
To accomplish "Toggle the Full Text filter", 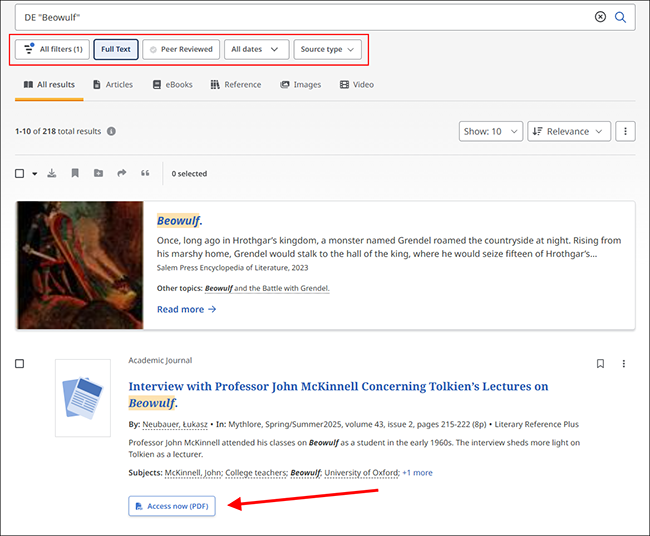I will [x=116, y=49].
